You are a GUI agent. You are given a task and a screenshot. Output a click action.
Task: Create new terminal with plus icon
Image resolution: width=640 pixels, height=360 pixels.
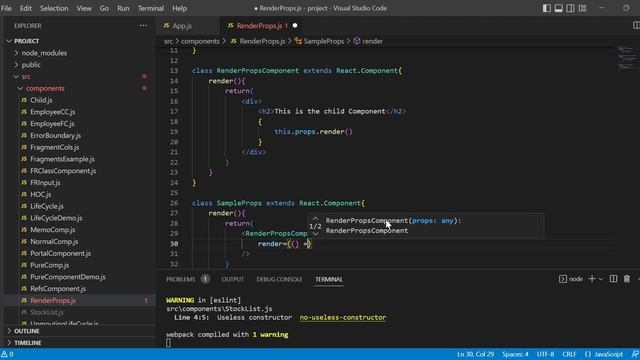tap(592, 279)
